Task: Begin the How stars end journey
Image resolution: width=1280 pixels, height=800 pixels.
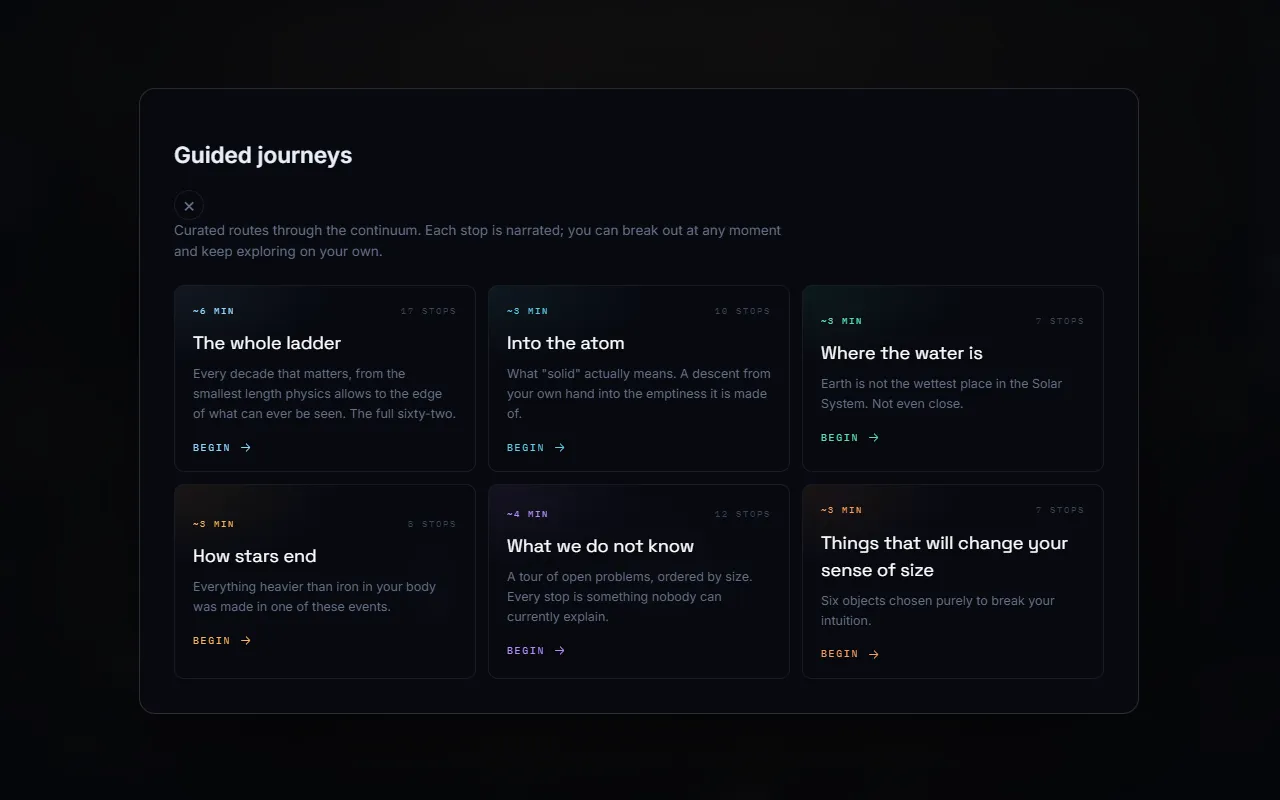Action: (x=222, y=641)
